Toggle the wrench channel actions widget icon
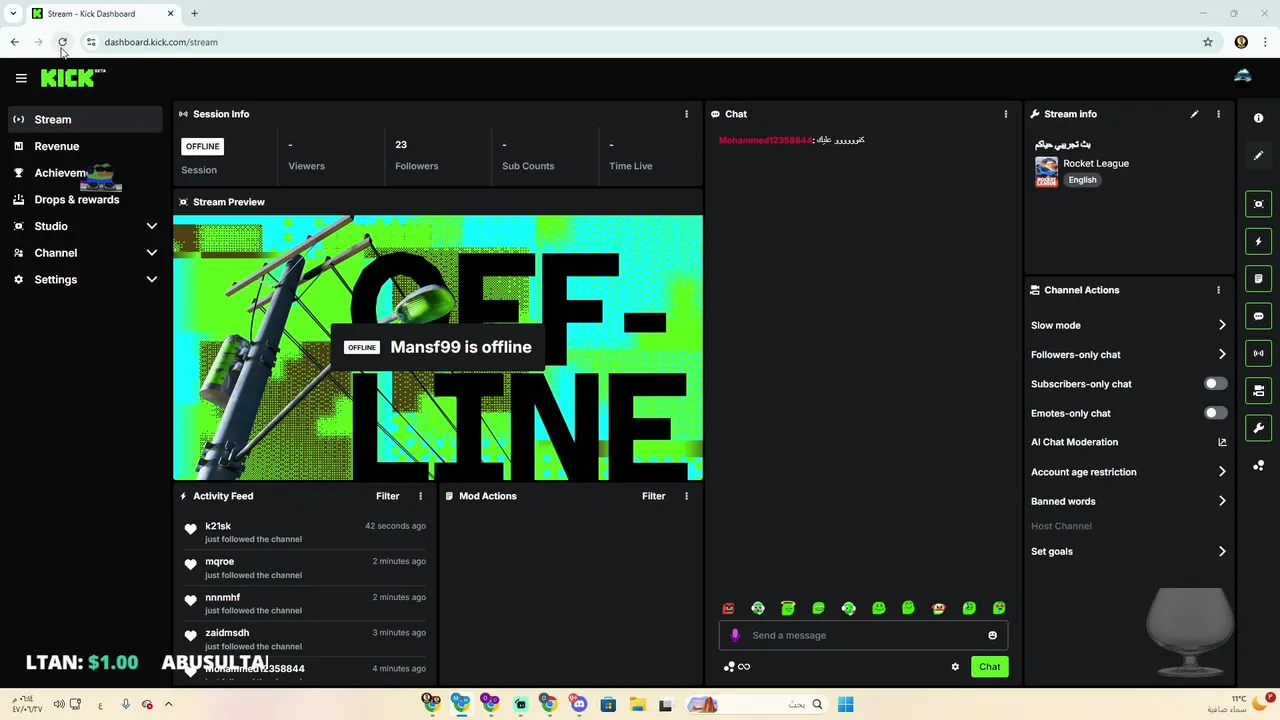Image resolution: width=1280 pixels, height=720 pixels. 1258,428
